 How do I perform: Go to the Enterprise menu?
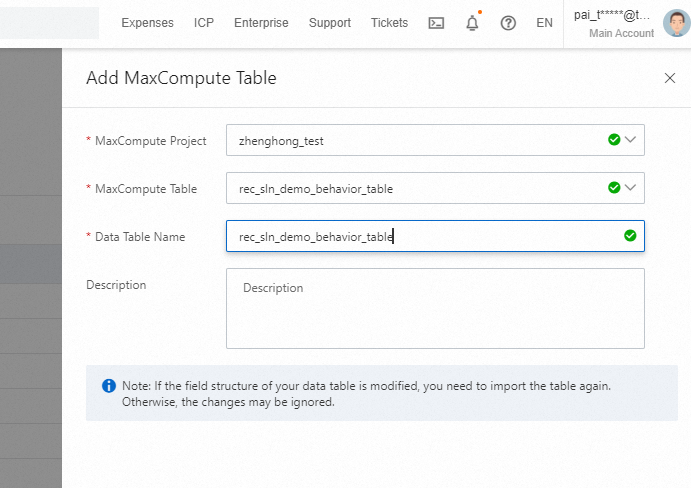point(261,23)
